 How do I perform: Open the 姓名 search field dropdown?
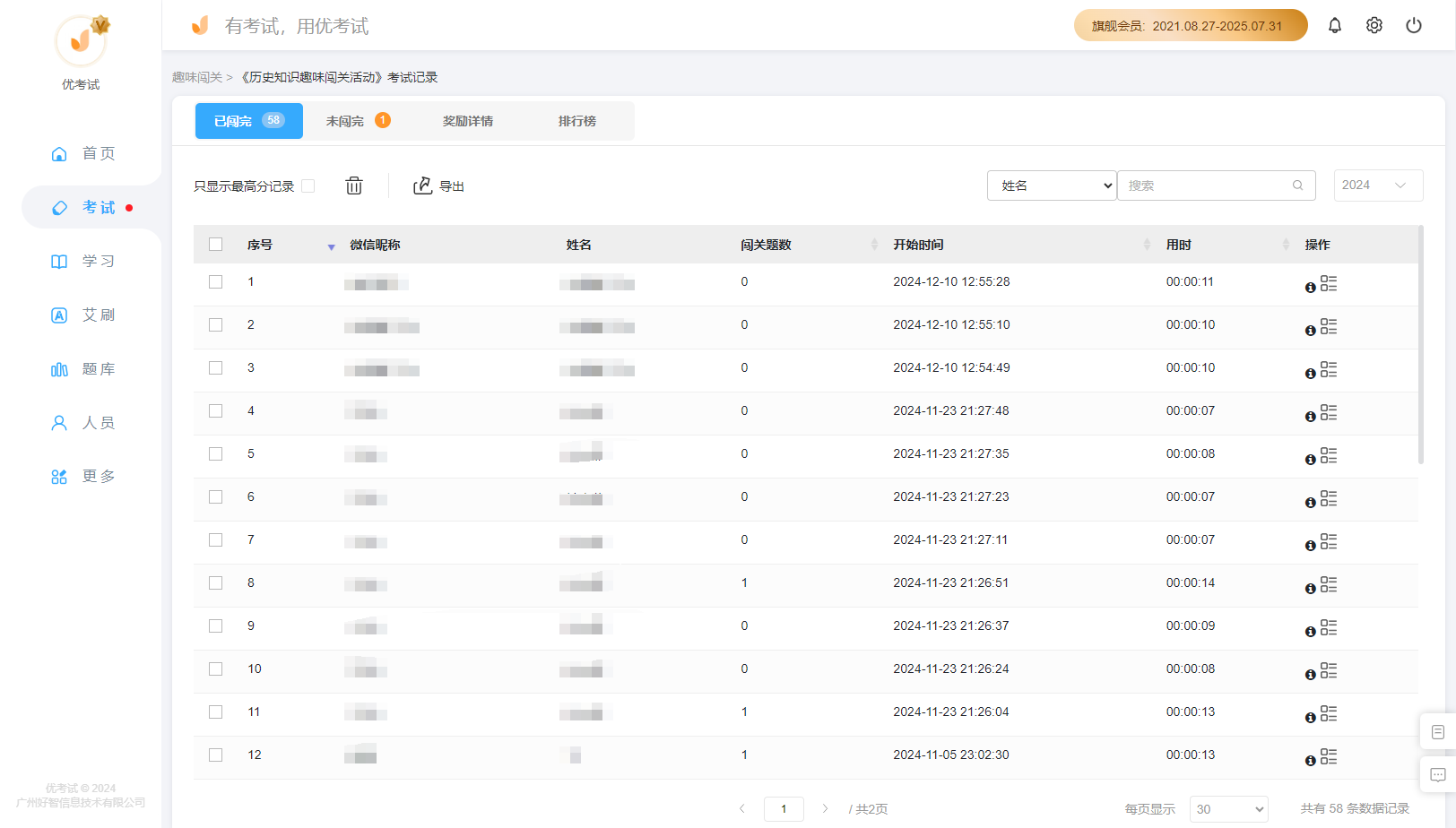1052,185
